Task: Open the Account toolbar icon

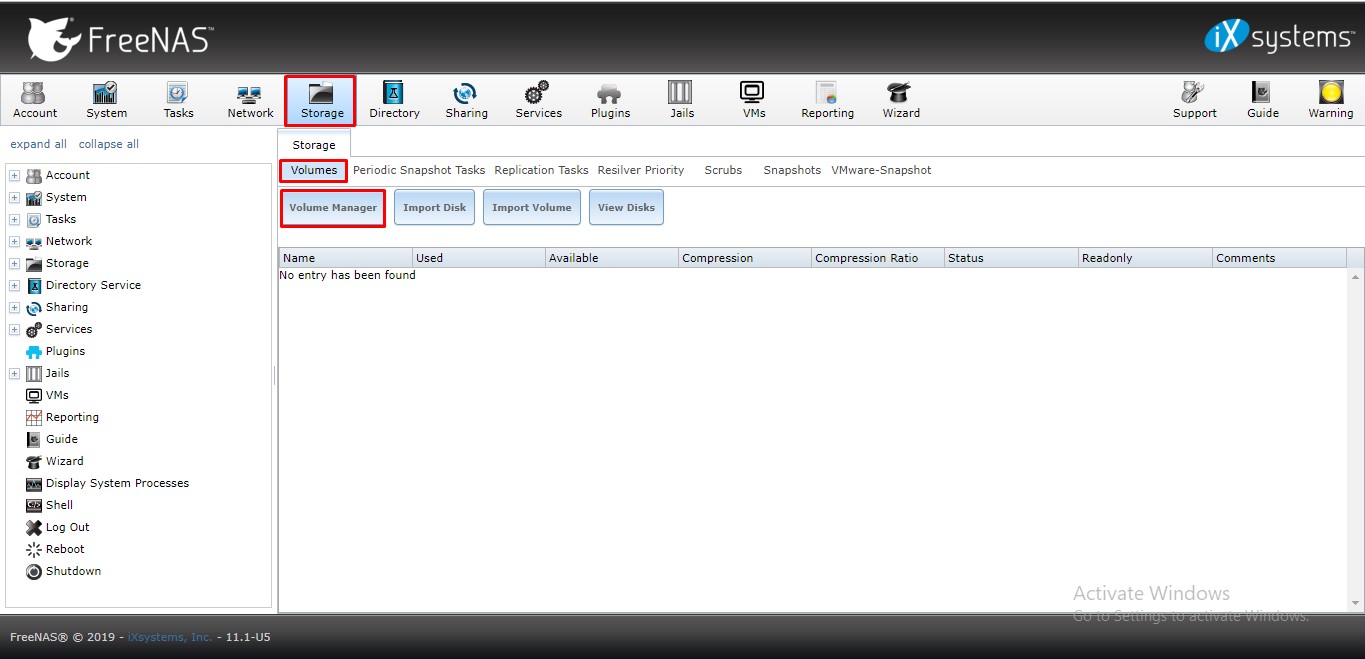Action: point(35,101)
